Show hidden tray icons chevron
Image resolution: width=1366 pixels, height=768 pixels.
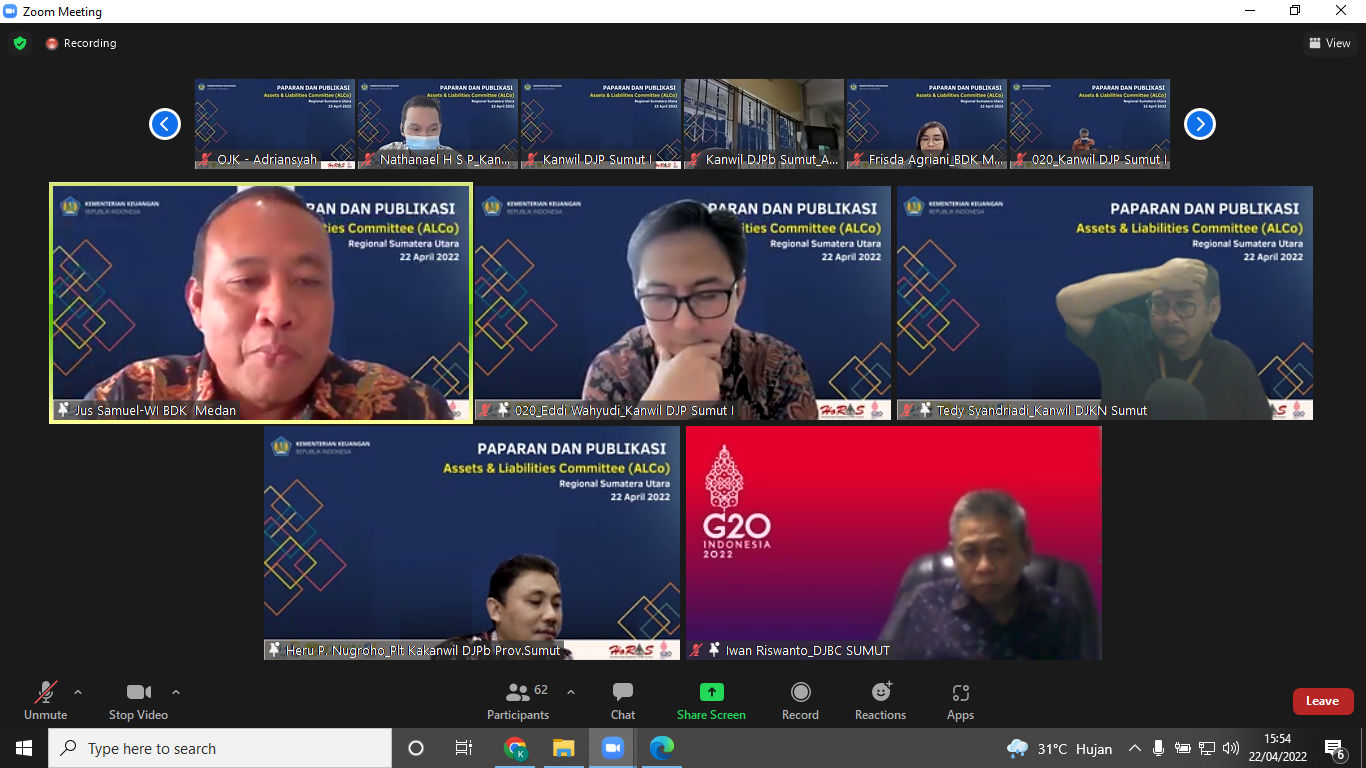[x=1135, y=748]
